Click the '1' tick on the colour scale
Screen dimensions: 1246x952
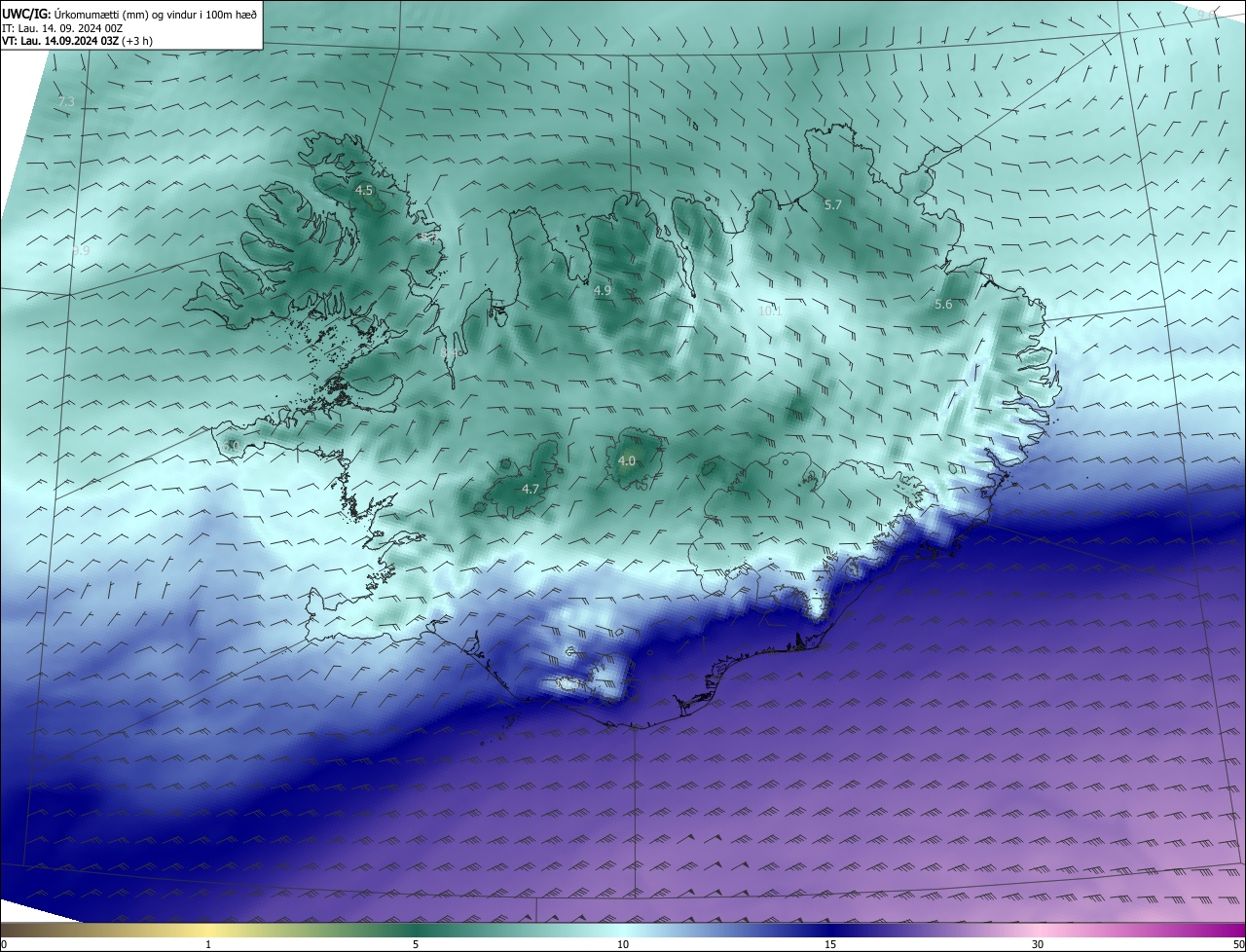pos(208,944)
